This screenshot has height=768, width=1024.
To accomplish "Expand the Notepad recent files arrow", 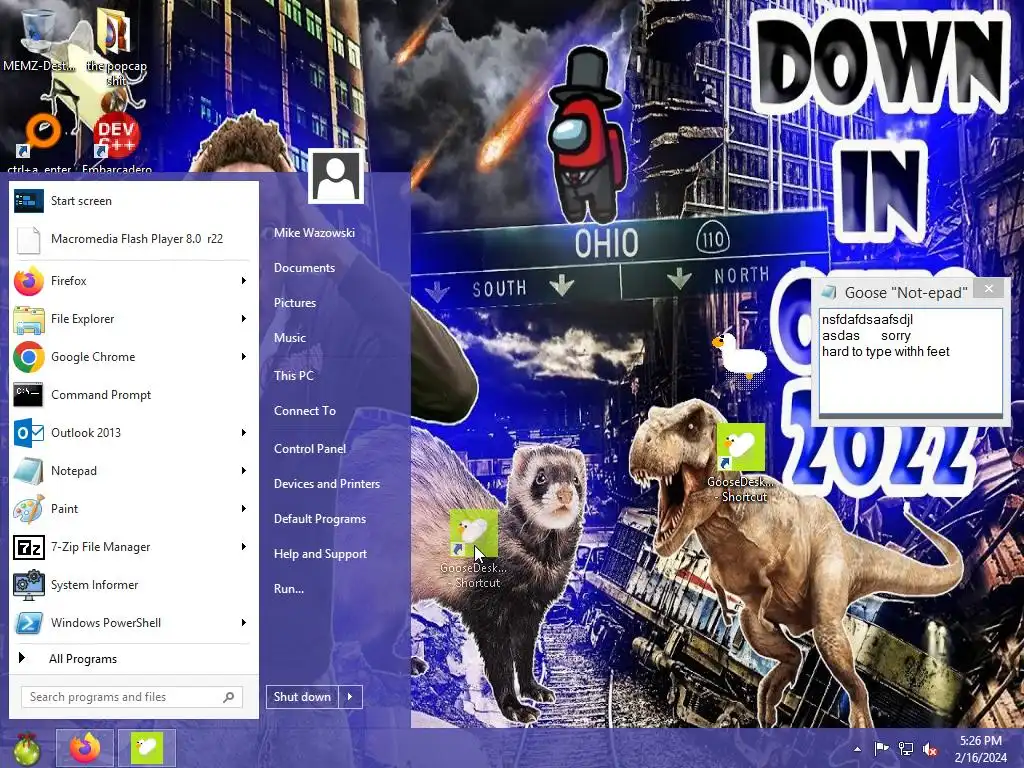I will click(x=244, y=470).
